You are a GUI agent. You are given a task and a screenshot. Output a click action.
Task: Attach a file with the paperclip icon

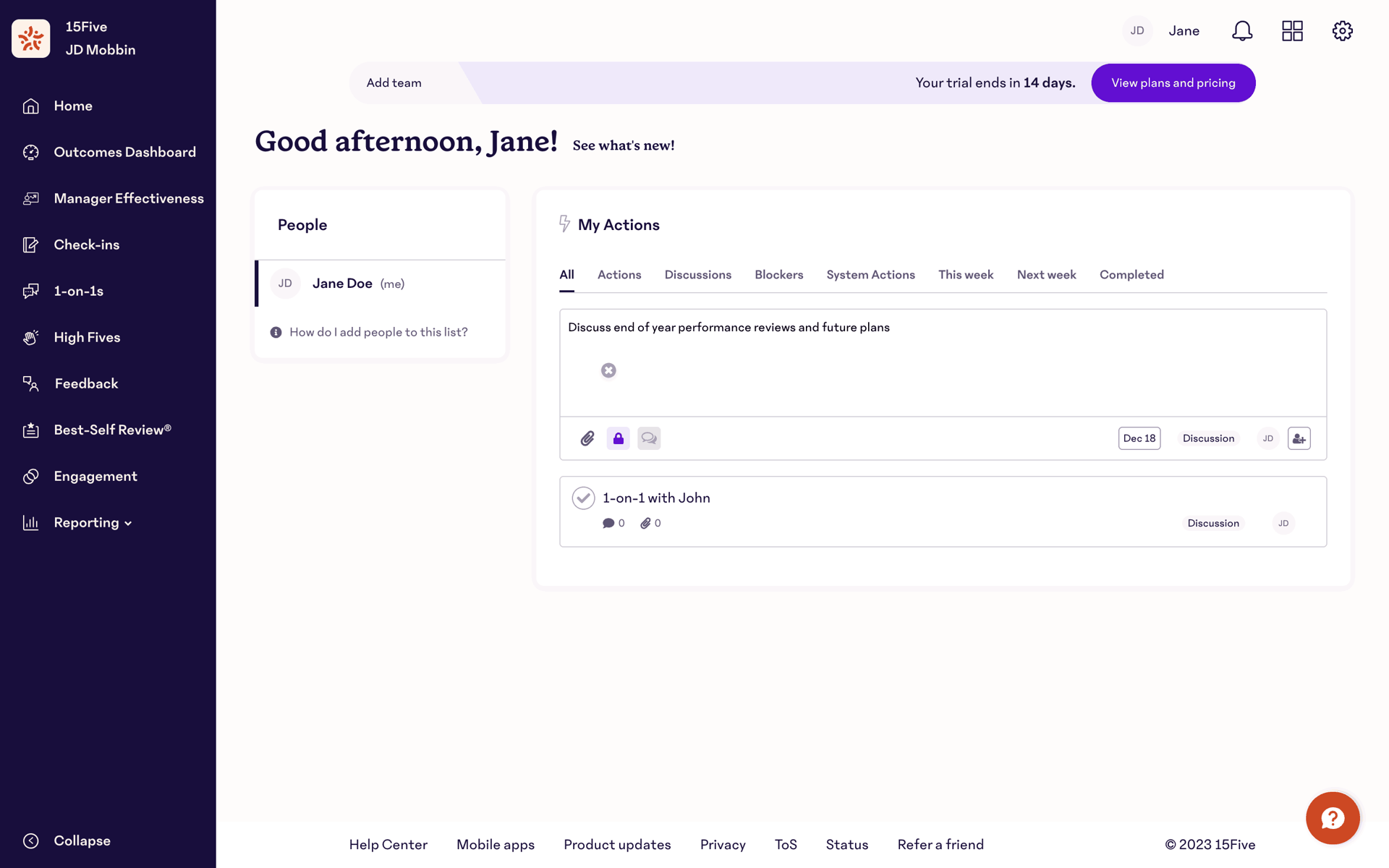(x=587, y=438)
